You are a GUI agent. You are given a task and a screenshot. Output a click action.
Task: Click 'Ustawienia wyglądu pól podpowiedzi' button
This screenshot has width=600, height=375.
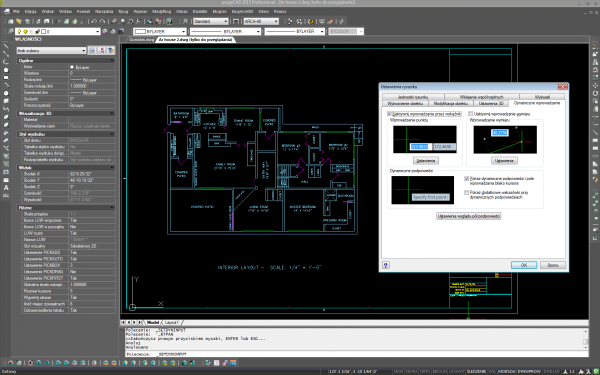[x=468, y=216]
